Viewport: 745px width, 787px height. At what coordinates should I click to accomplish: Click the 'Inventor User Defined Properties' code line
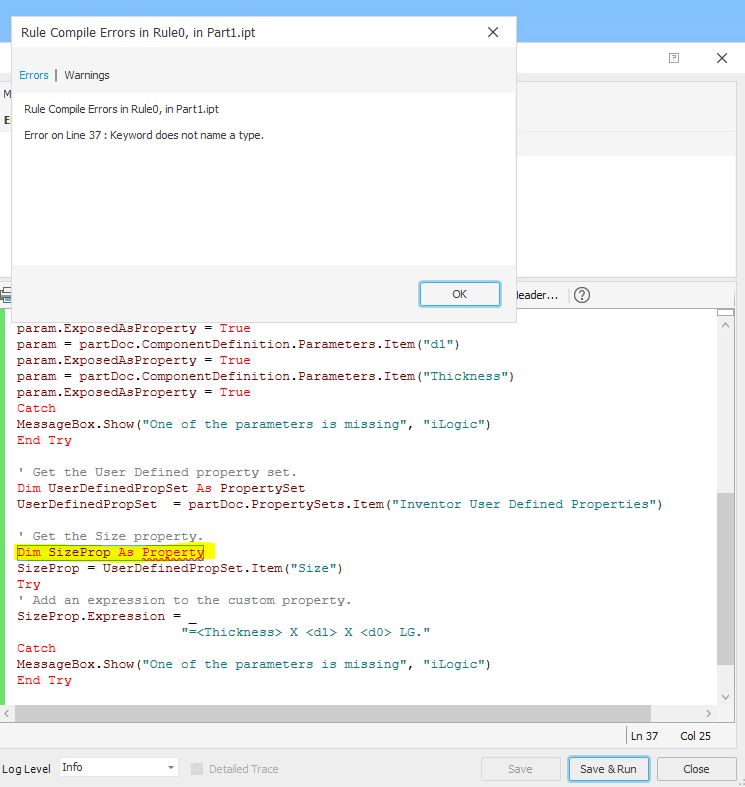340,504
